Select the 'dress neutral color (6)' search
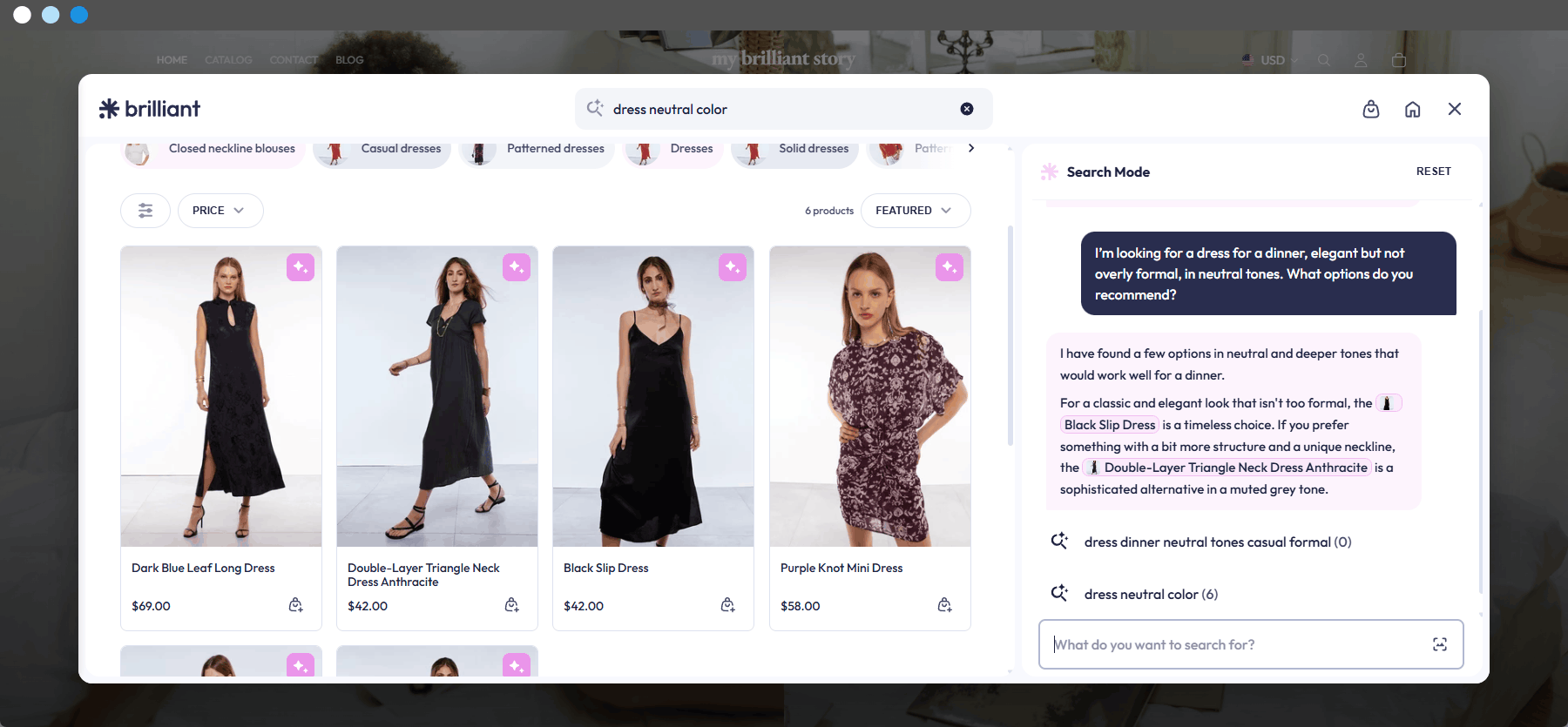This screenshot has height=727, width=1568. pos(1151,595)
